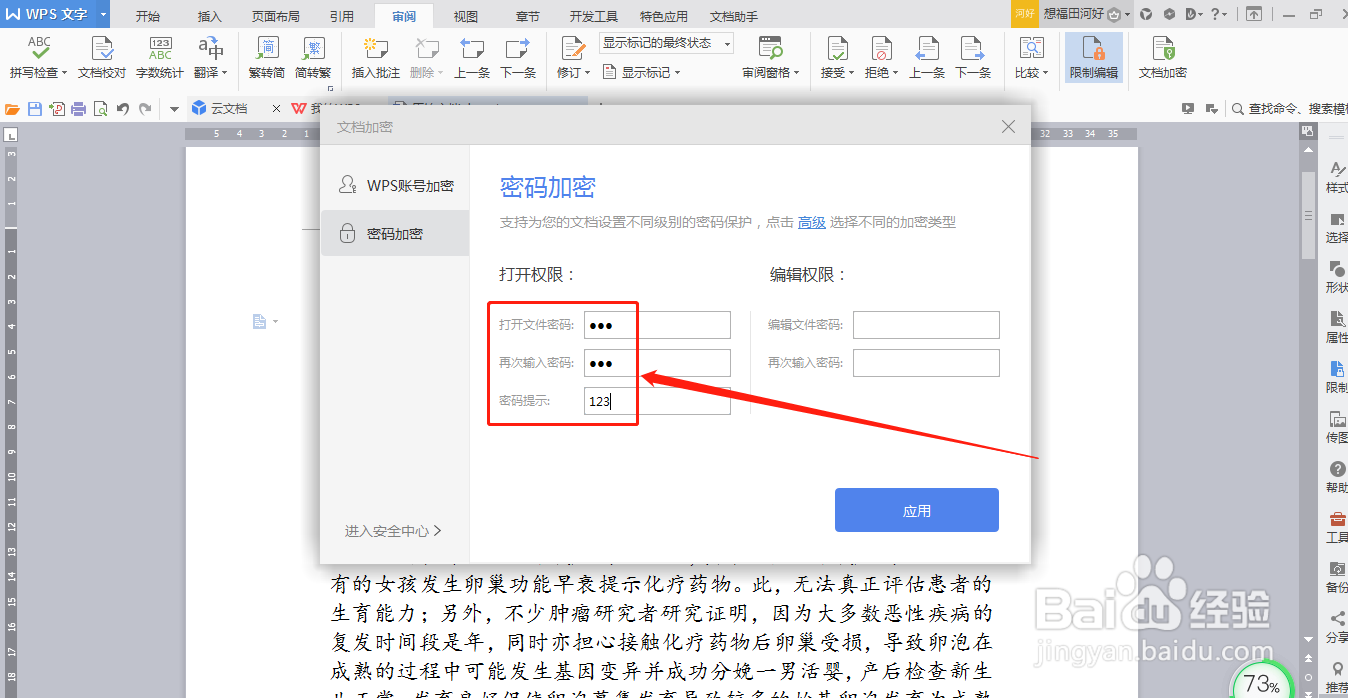1348x698 pixels.
Task: Open the 高级 advanced encryption link
Action: 812,221
